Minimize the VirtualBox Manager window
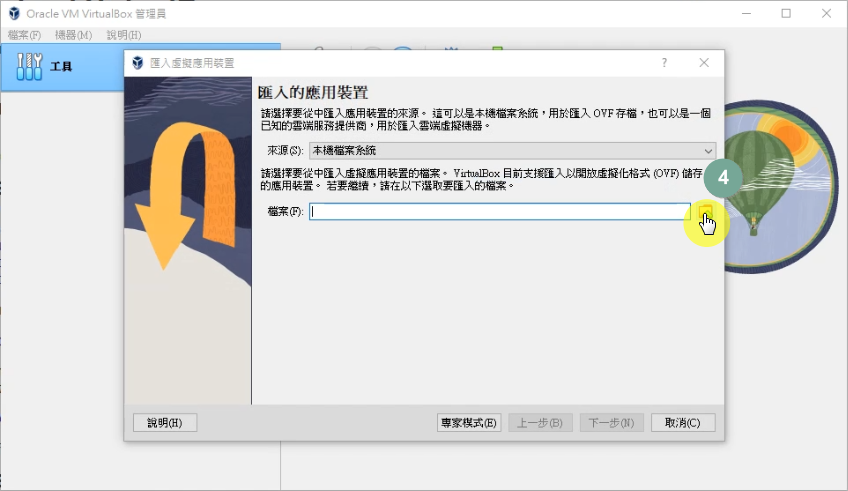 point(746,14)
